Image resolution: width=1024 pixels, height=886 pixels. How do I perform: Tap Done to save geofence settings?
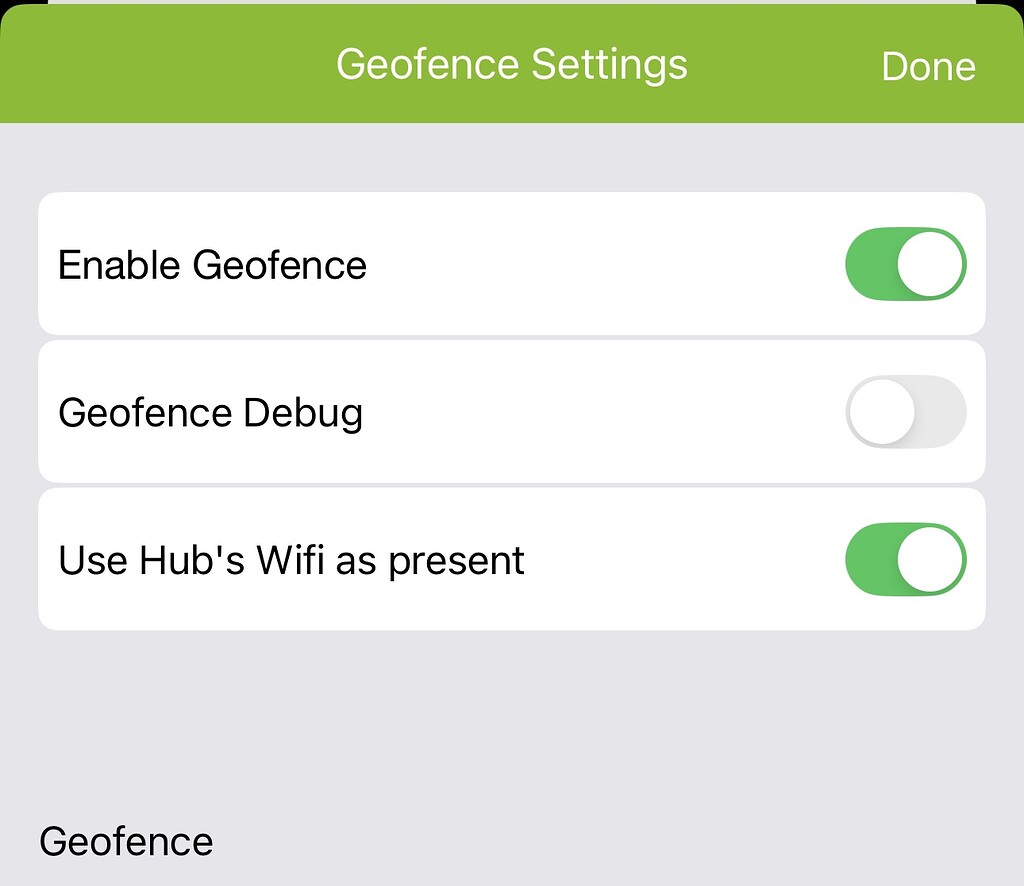click(928, 64)
